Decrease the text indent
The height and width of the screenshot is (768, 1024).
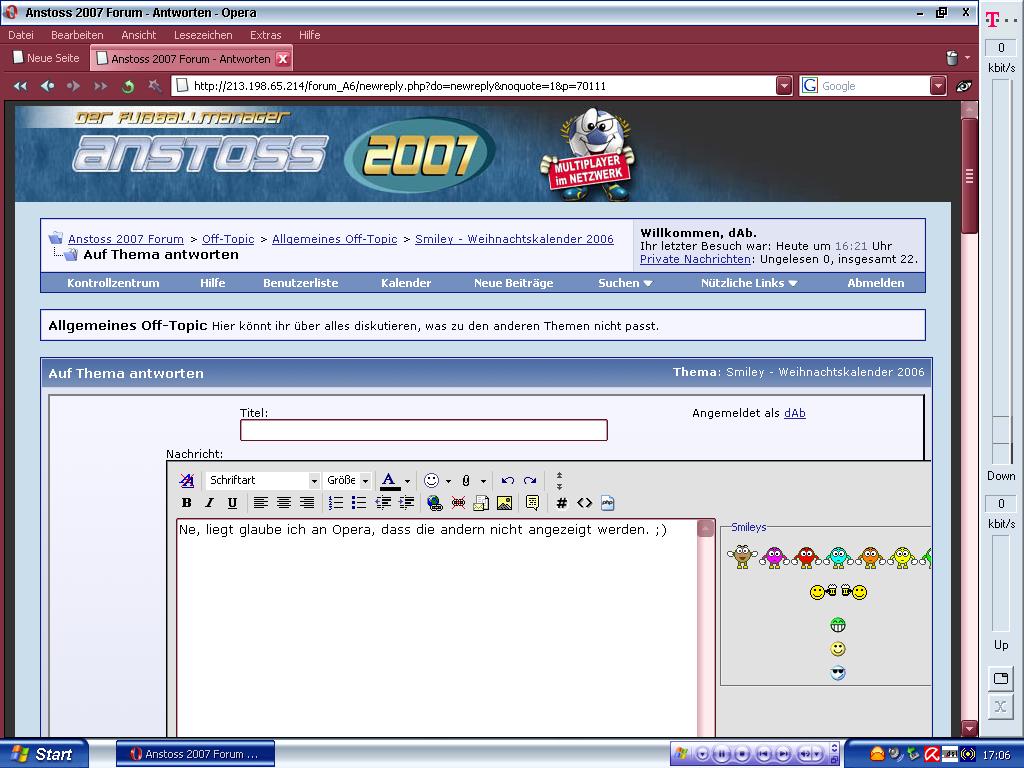point(383,503)
